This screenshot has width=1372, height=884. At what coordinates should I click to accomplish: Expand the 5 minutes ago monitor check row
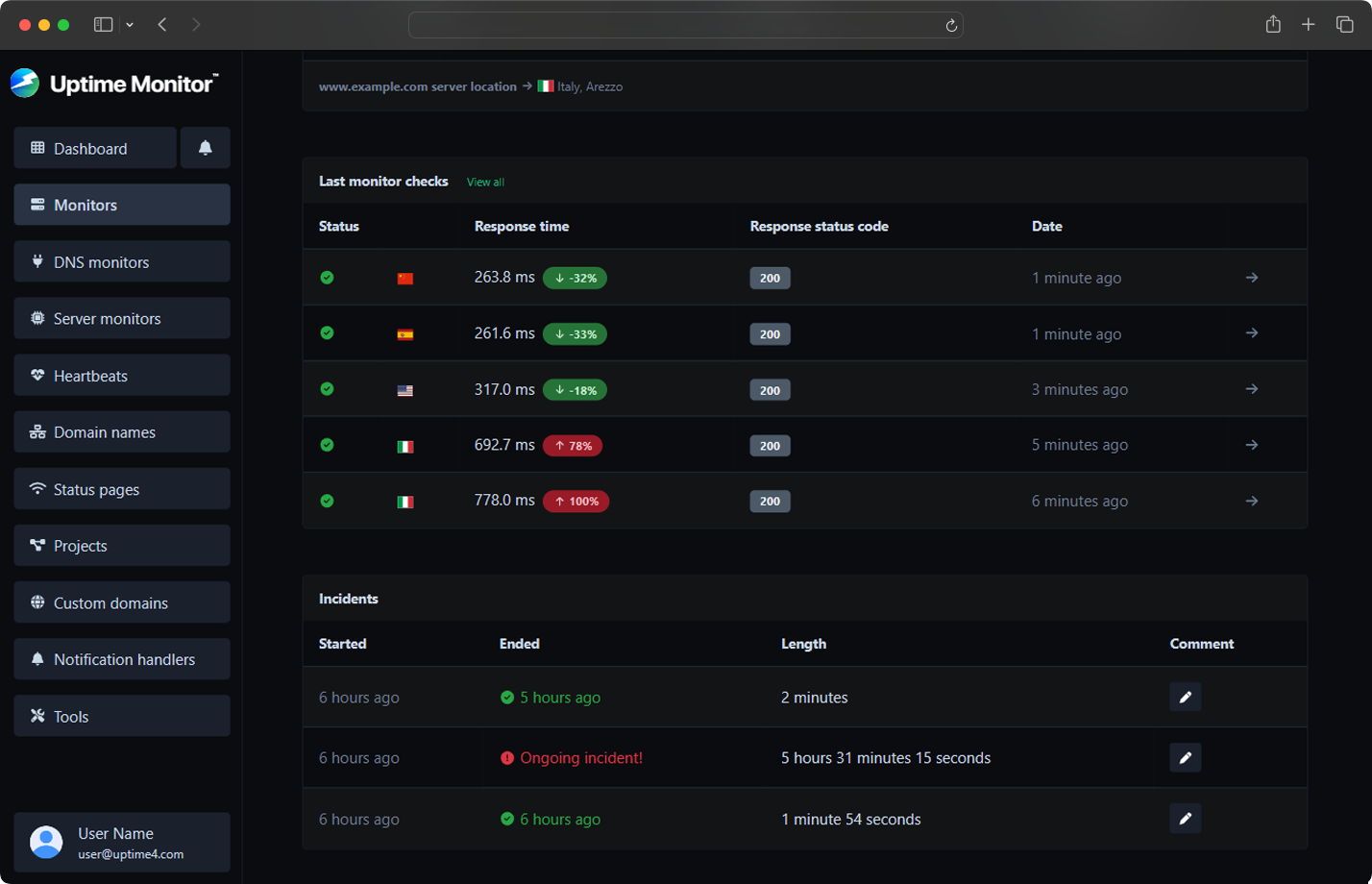pyautogui.click(x=1251, y=444)
